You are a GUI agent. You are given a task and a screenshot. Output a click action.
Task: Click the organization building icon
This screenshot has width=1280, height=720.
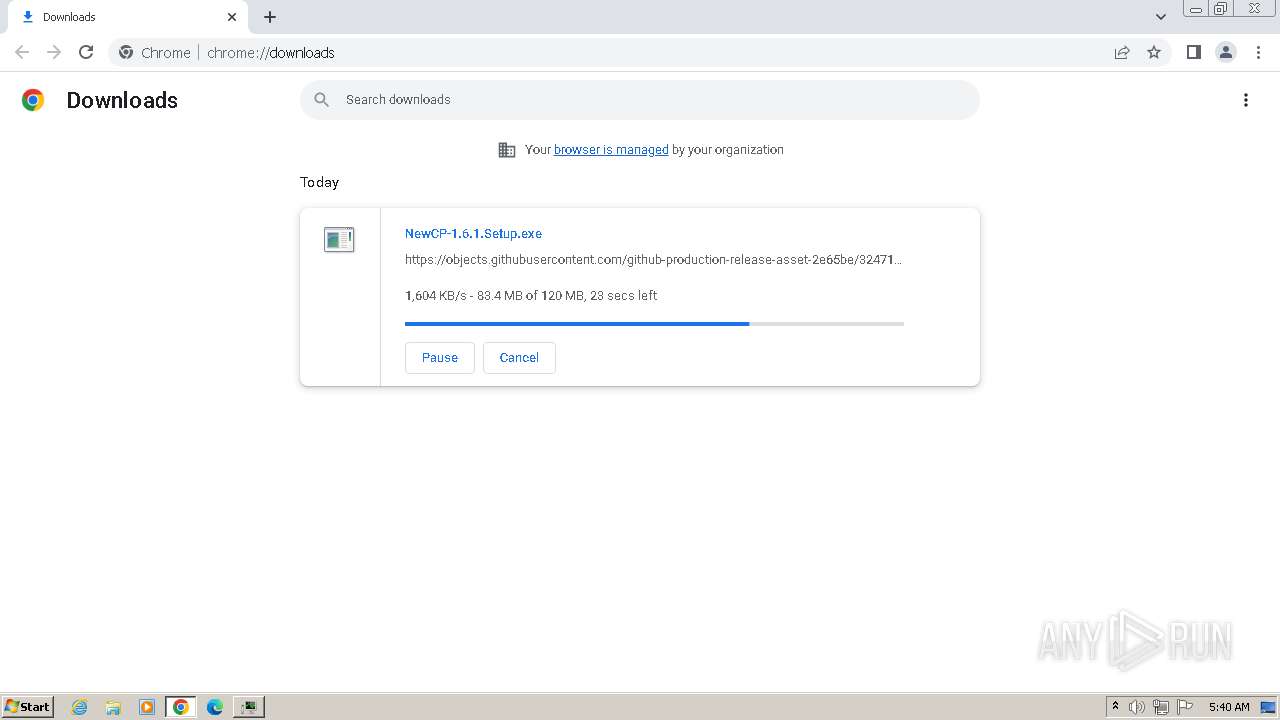pyautogui.click(x=507, y=150)
